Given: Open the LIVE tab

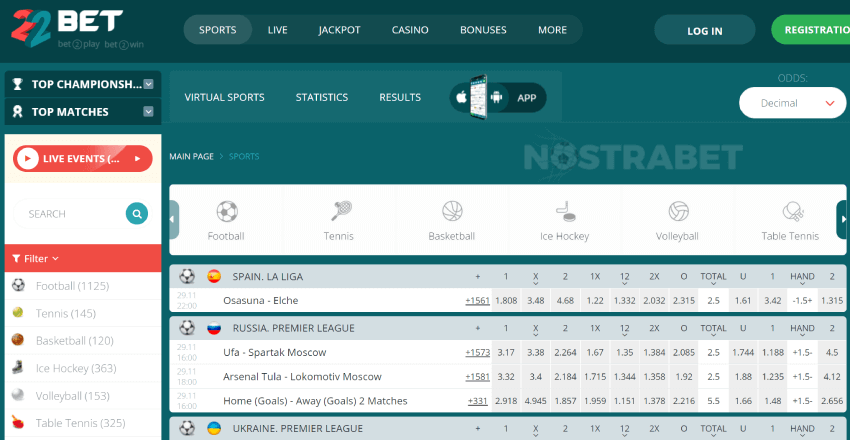Looking at the screenshot, I should (278, 30).
